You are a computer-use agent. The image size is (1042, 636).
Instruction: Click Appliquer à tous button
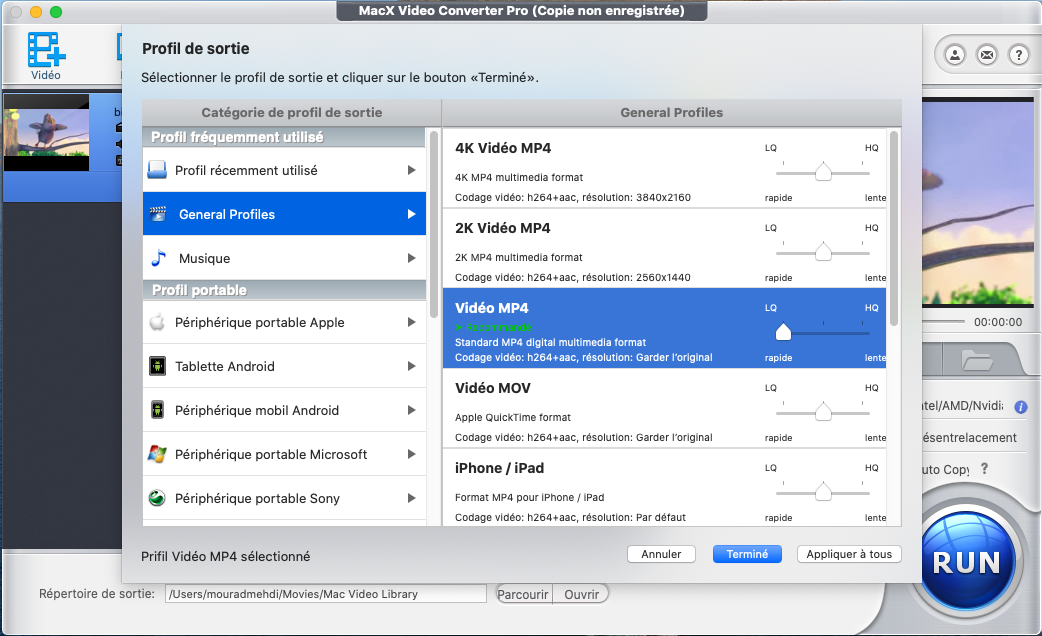click(849, 554)
